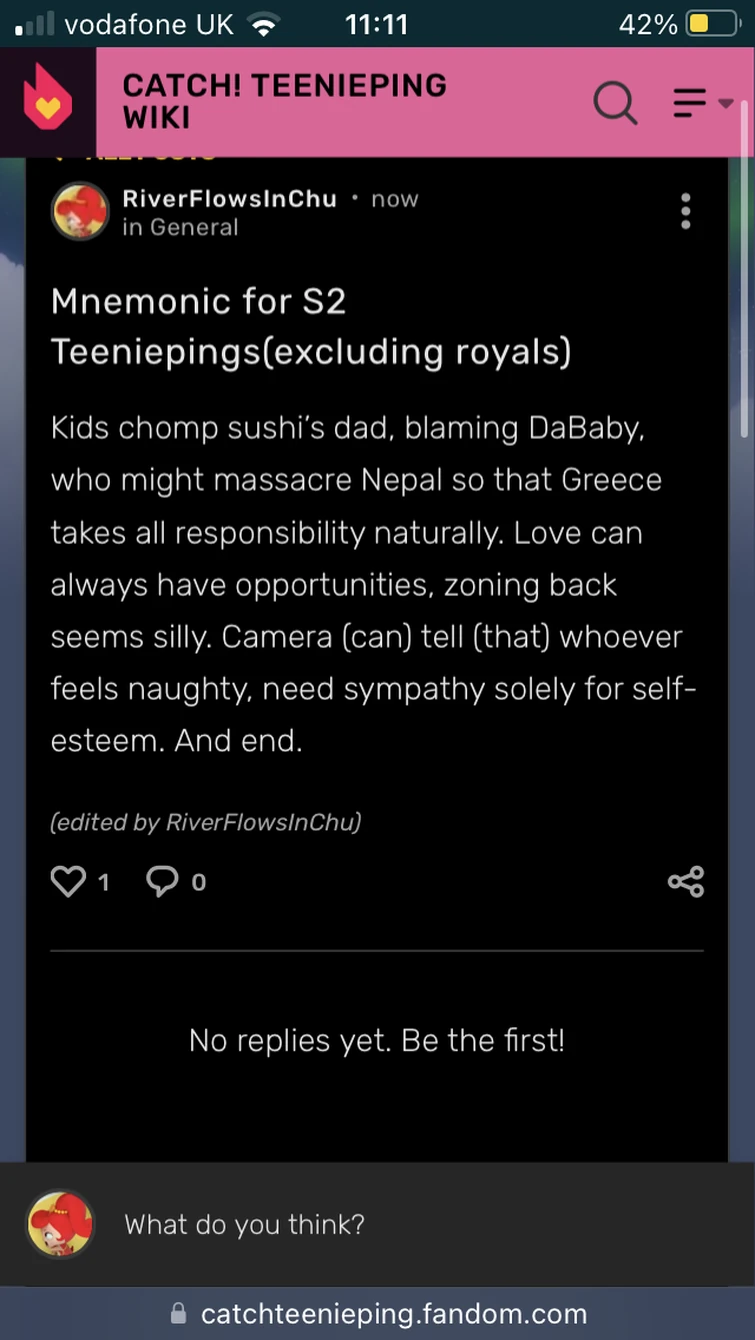Like the post with heart icon
The width and height of the screenshot is (755, 1340).
click(68, 881)
